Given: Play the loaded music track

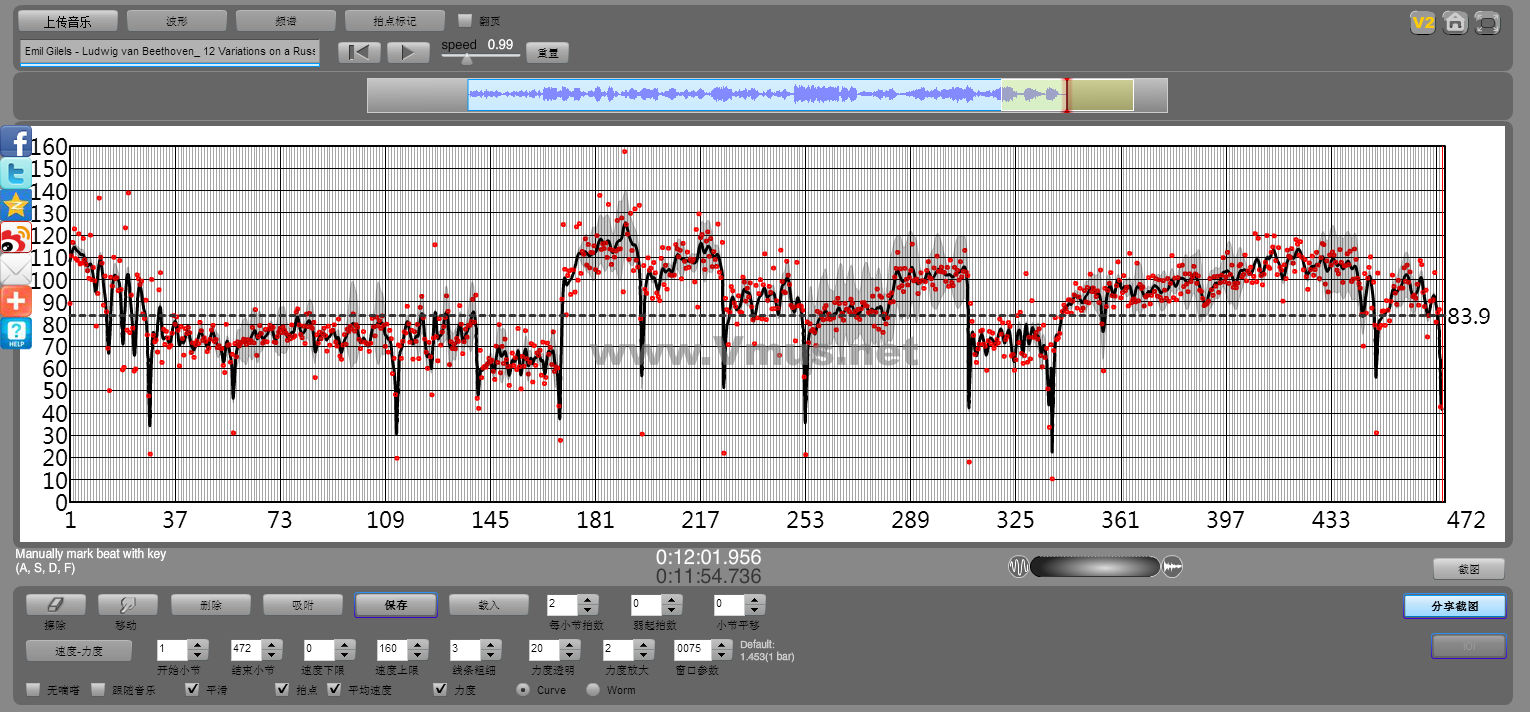Looking at the screenshot, I should (x=408, y=52).
